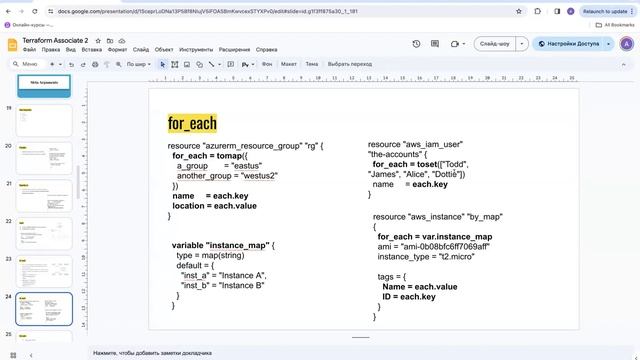Click the redo icon
The image size is (640, 360).
point(83,64)
